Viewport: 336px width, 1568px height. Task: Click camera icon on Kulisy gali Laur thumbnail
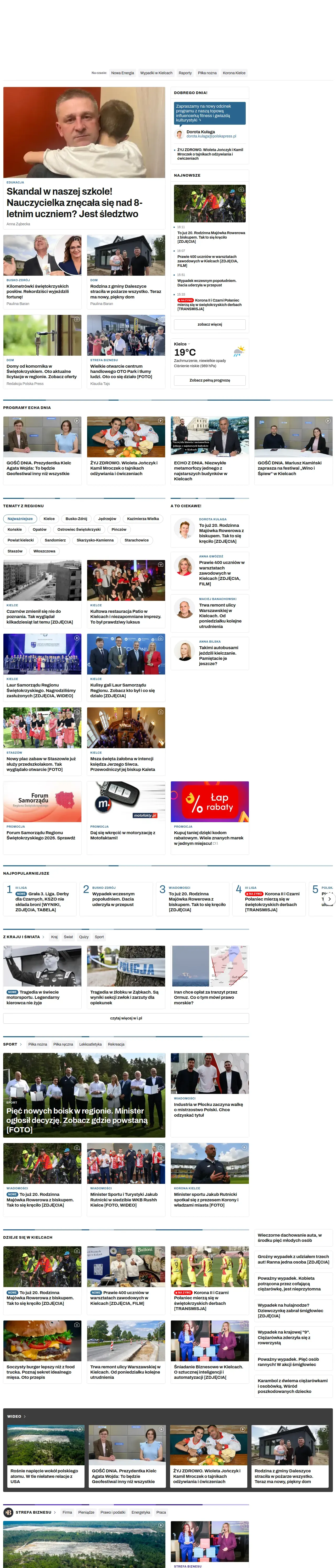160,638
